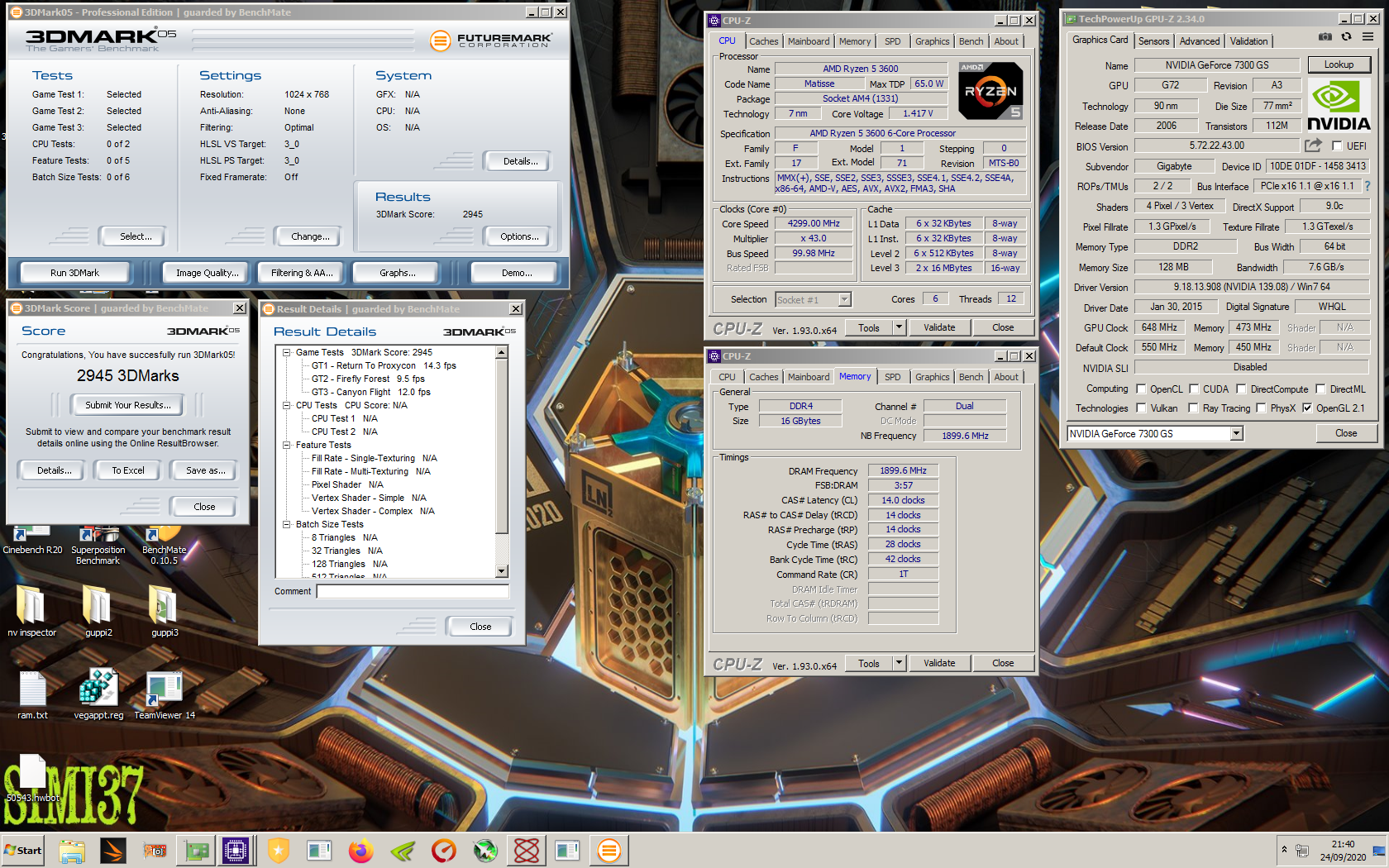Click the GPU-Z refresh icon
1389x868 pixels.
tap(1346, 37)
